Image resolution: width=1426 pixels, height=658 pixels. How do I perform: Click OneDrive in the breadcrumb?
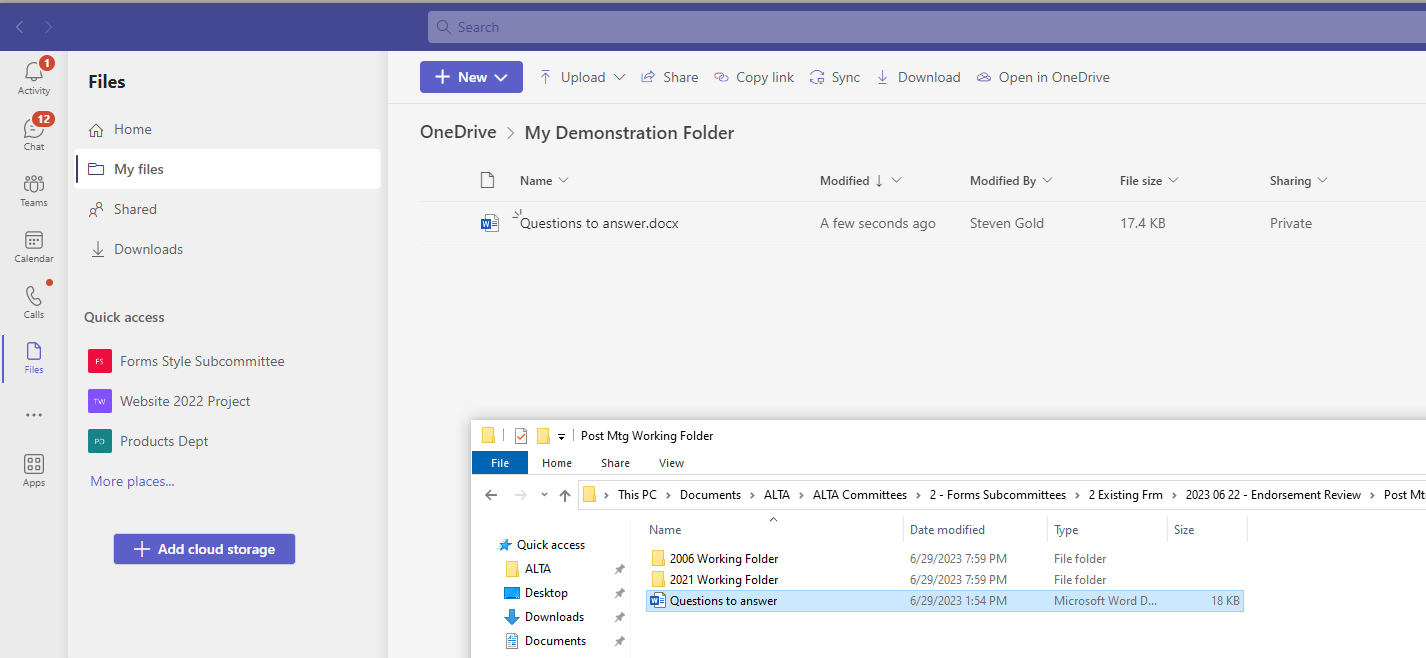458,132
